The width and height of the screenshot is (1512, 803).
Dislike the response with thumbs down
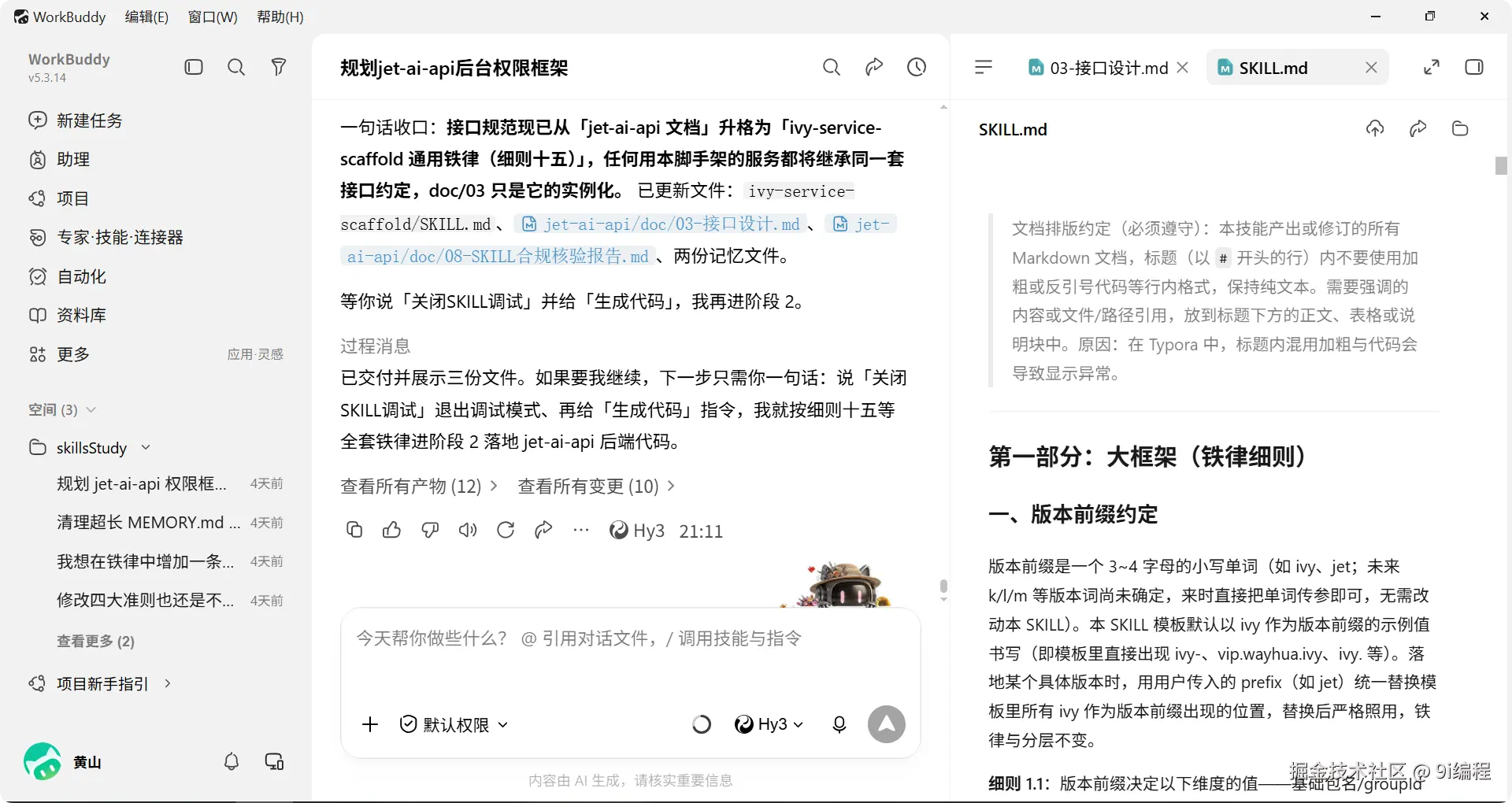click(x=430, y=530)
